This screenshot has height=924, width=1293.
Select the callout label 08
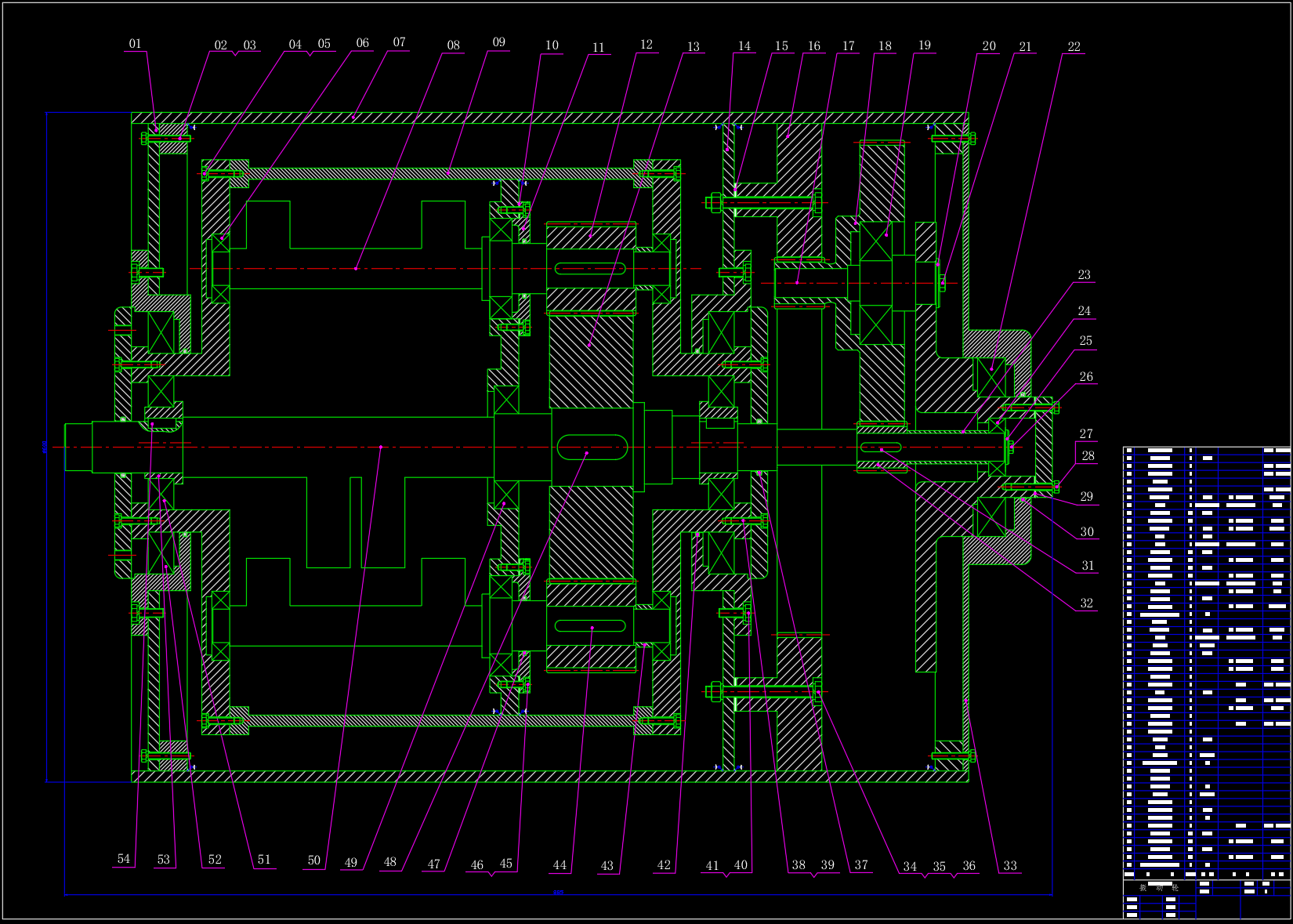pos(454,45)
